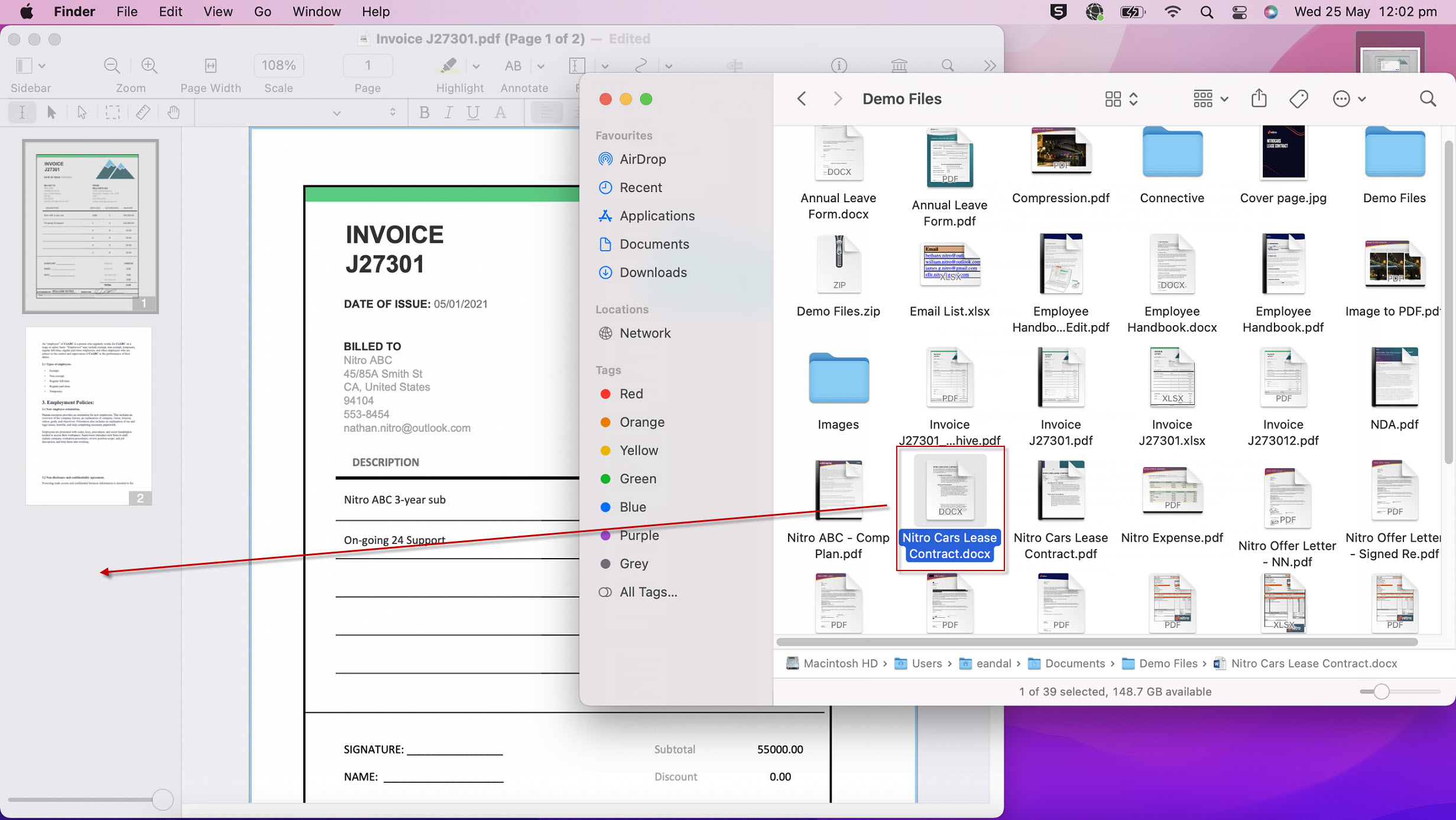
Task: Select the Highlight pen tool
Action: coord(448,66)
